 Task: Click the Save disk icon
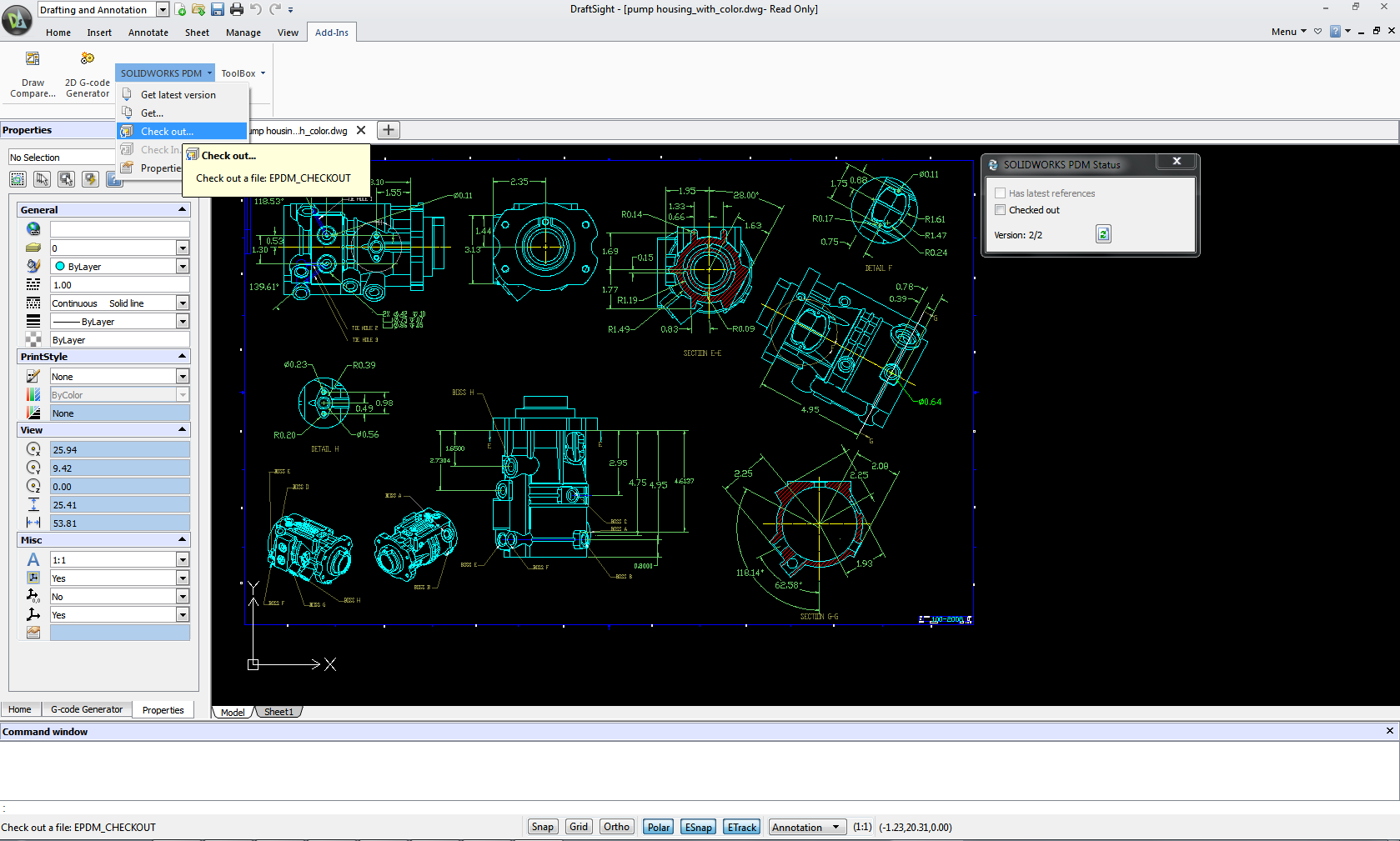218,10
